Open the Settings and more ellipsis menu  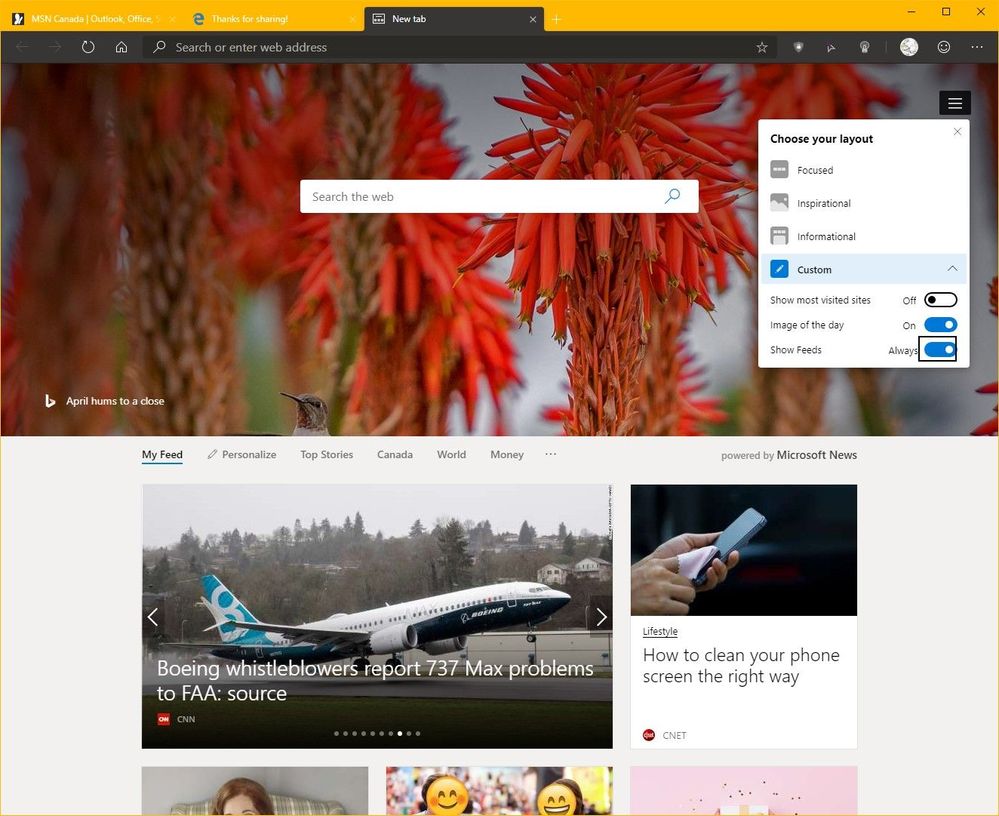tap(977, 47)
